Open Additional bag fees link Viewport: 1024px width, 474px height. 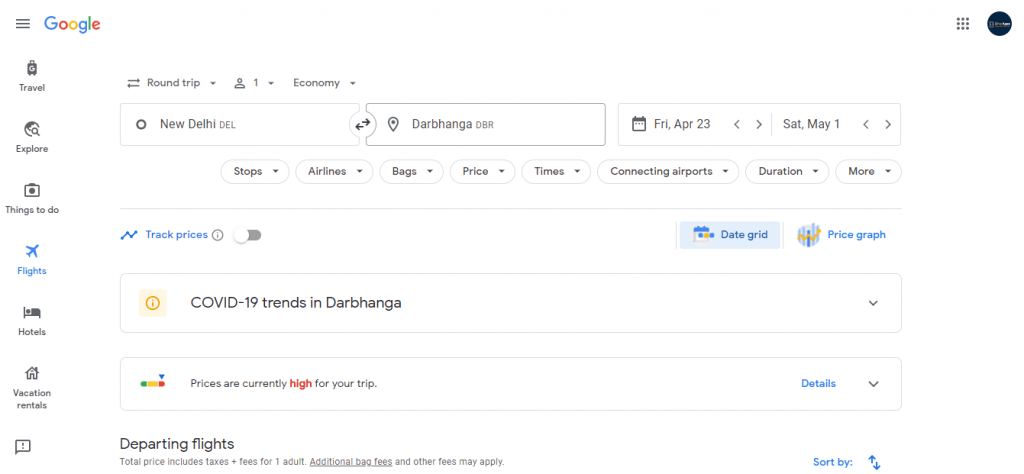[351, 462]
